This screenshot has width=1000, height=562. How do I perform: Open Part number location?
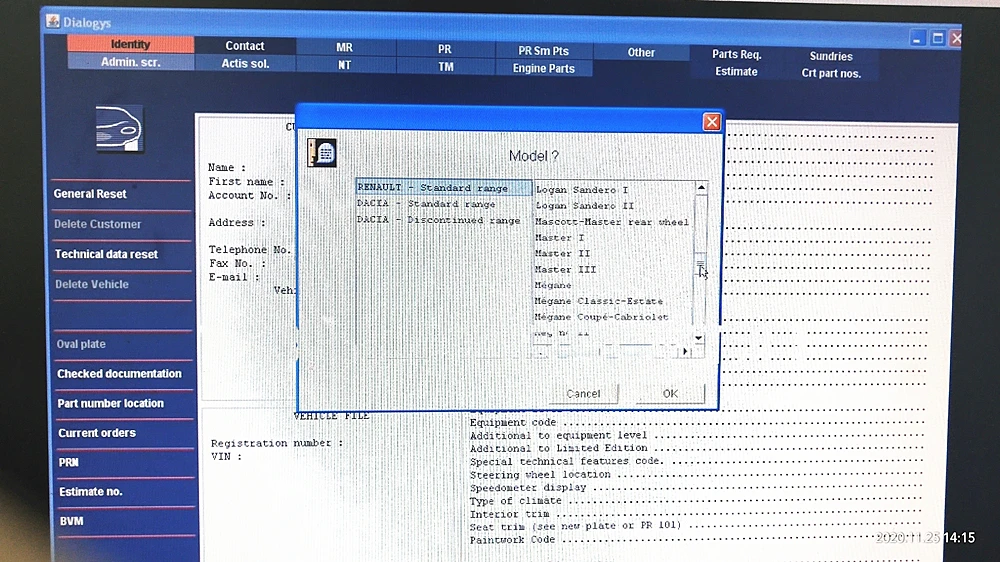pyautogui.click(x=110, y=403)
